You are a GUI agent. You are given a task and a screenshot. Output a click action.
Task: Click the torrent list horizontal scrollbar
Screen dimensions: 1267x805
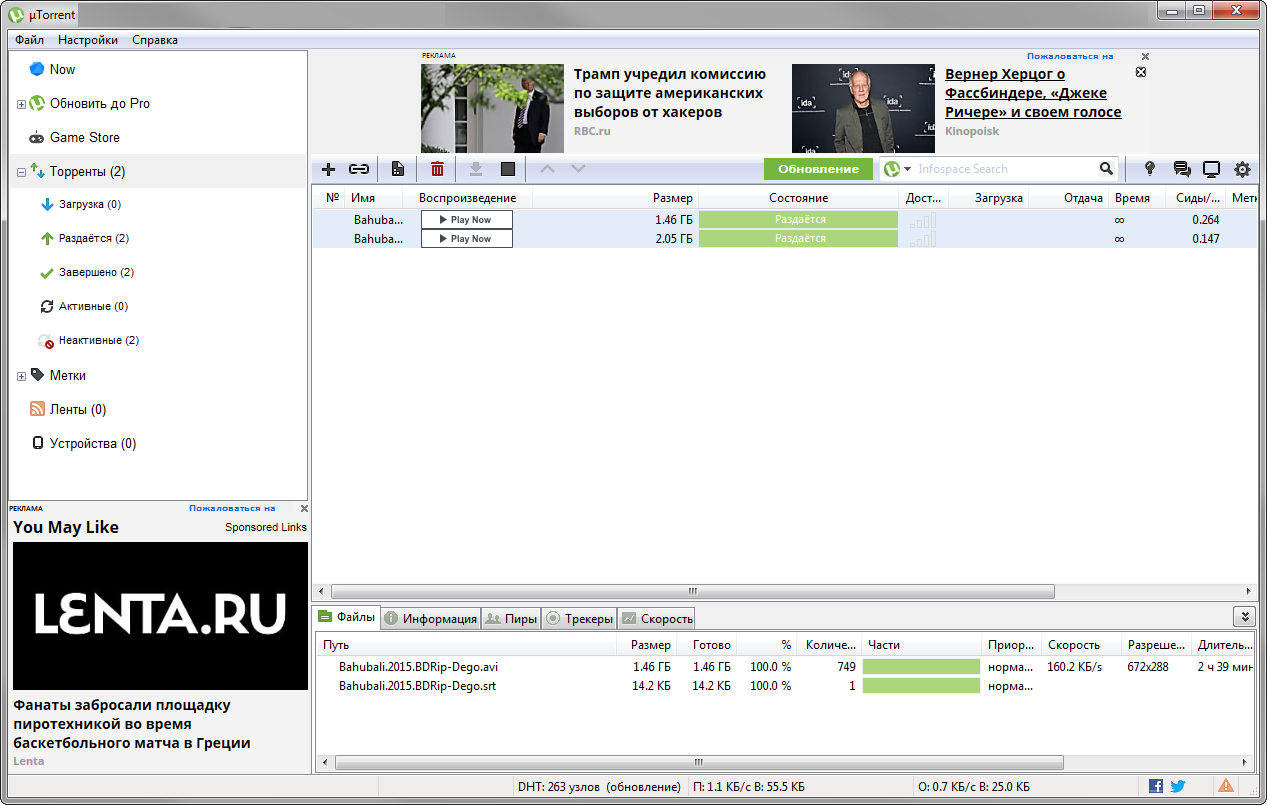693,592
